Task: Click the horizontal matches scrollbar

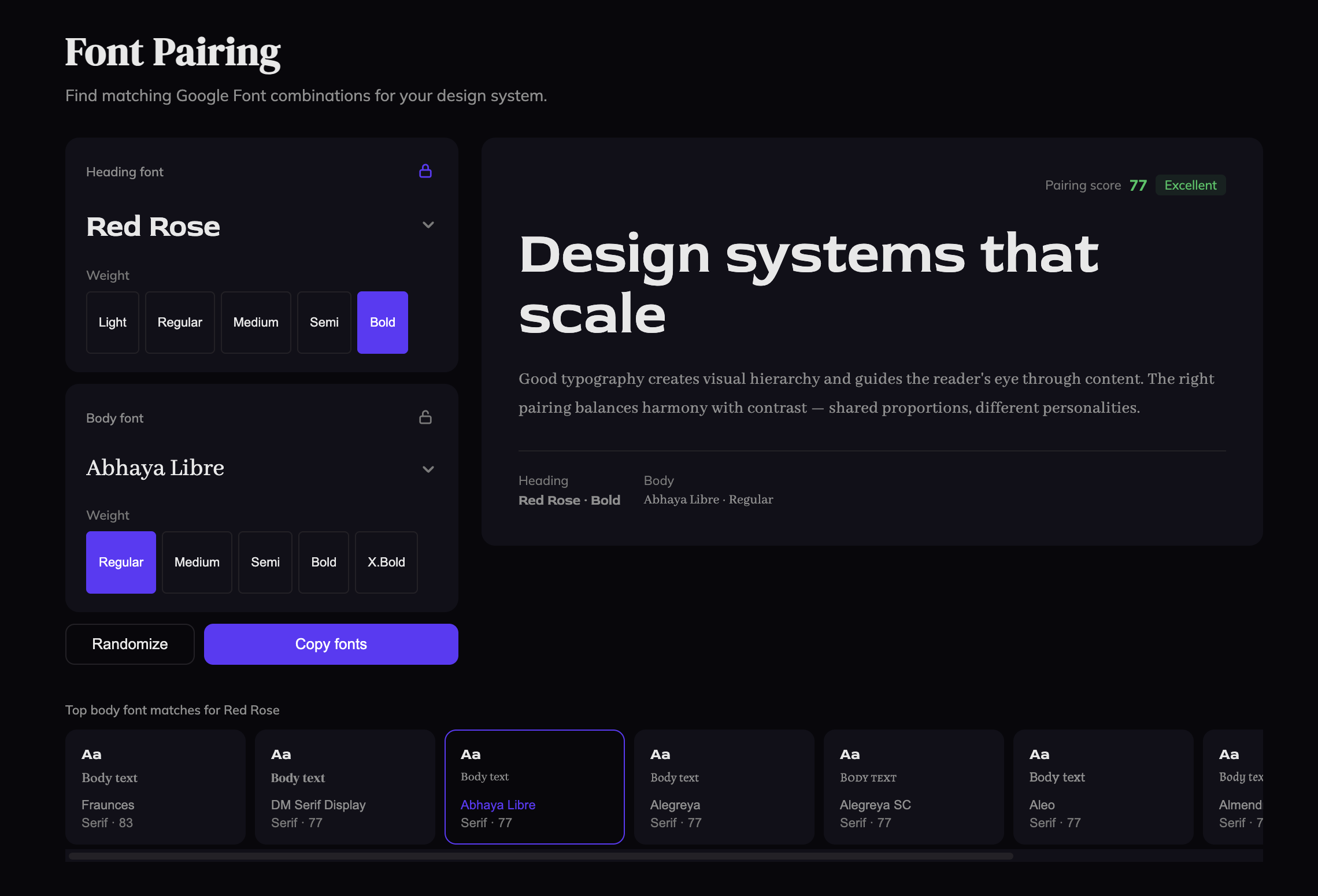Action: pyautogui.click(x=540, y=856)
